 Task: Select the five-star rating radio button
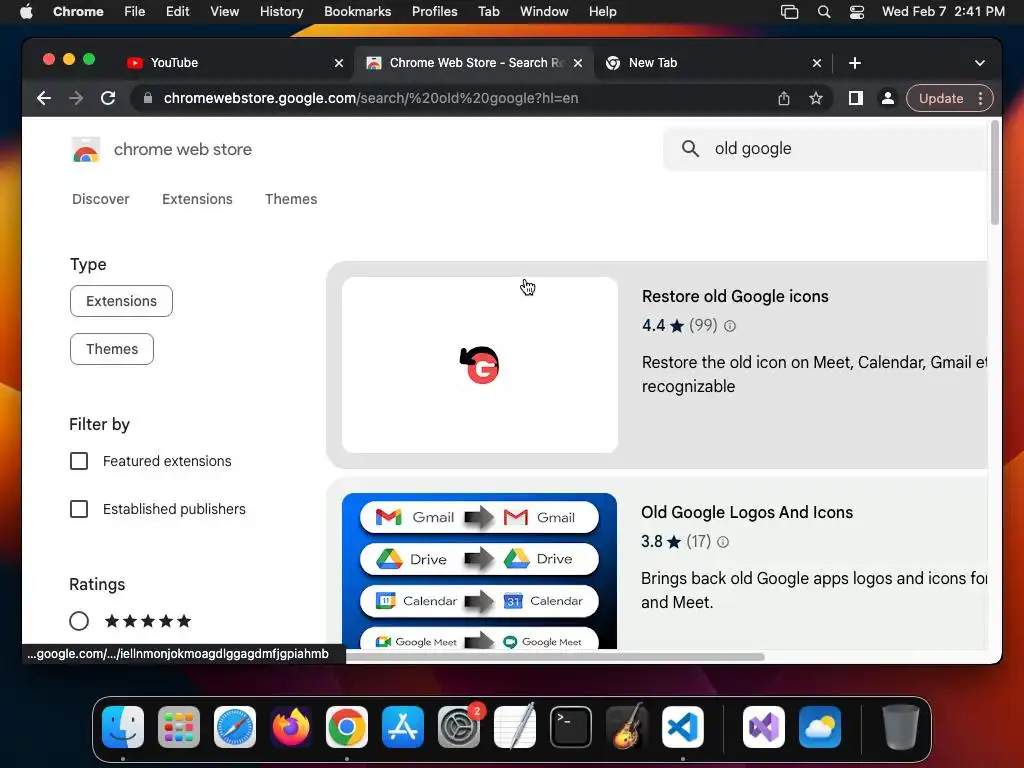79,621
